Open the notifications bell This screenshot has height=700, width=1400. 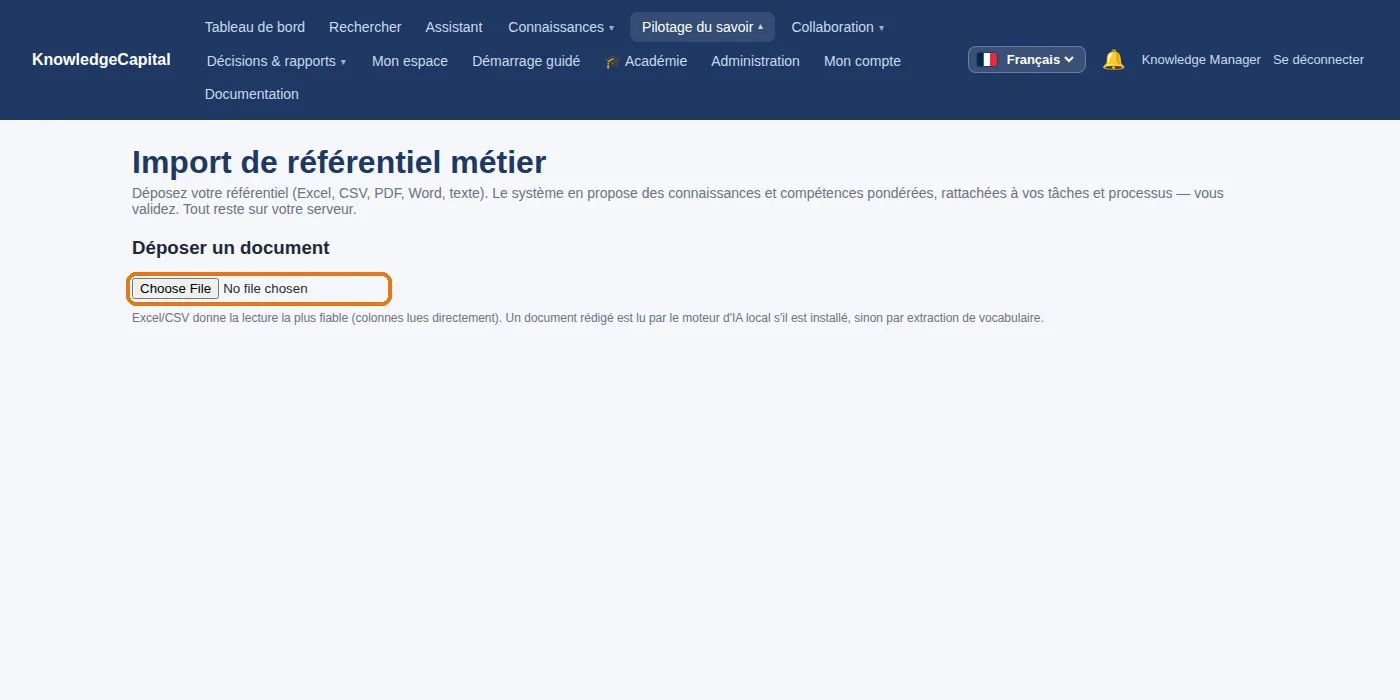1113,60
